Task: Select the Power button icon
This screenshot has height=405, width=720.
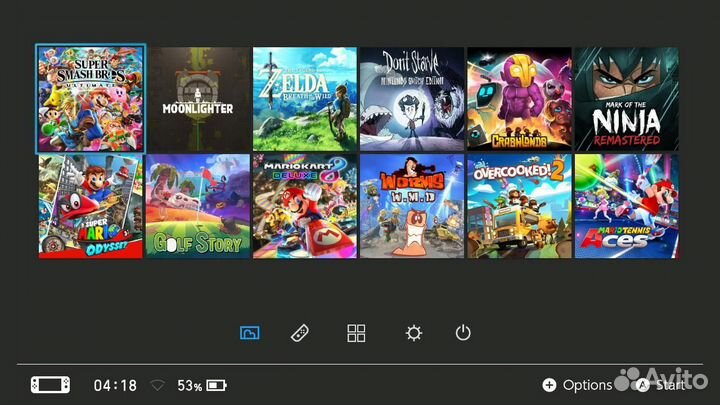Action: click(463, 332)
